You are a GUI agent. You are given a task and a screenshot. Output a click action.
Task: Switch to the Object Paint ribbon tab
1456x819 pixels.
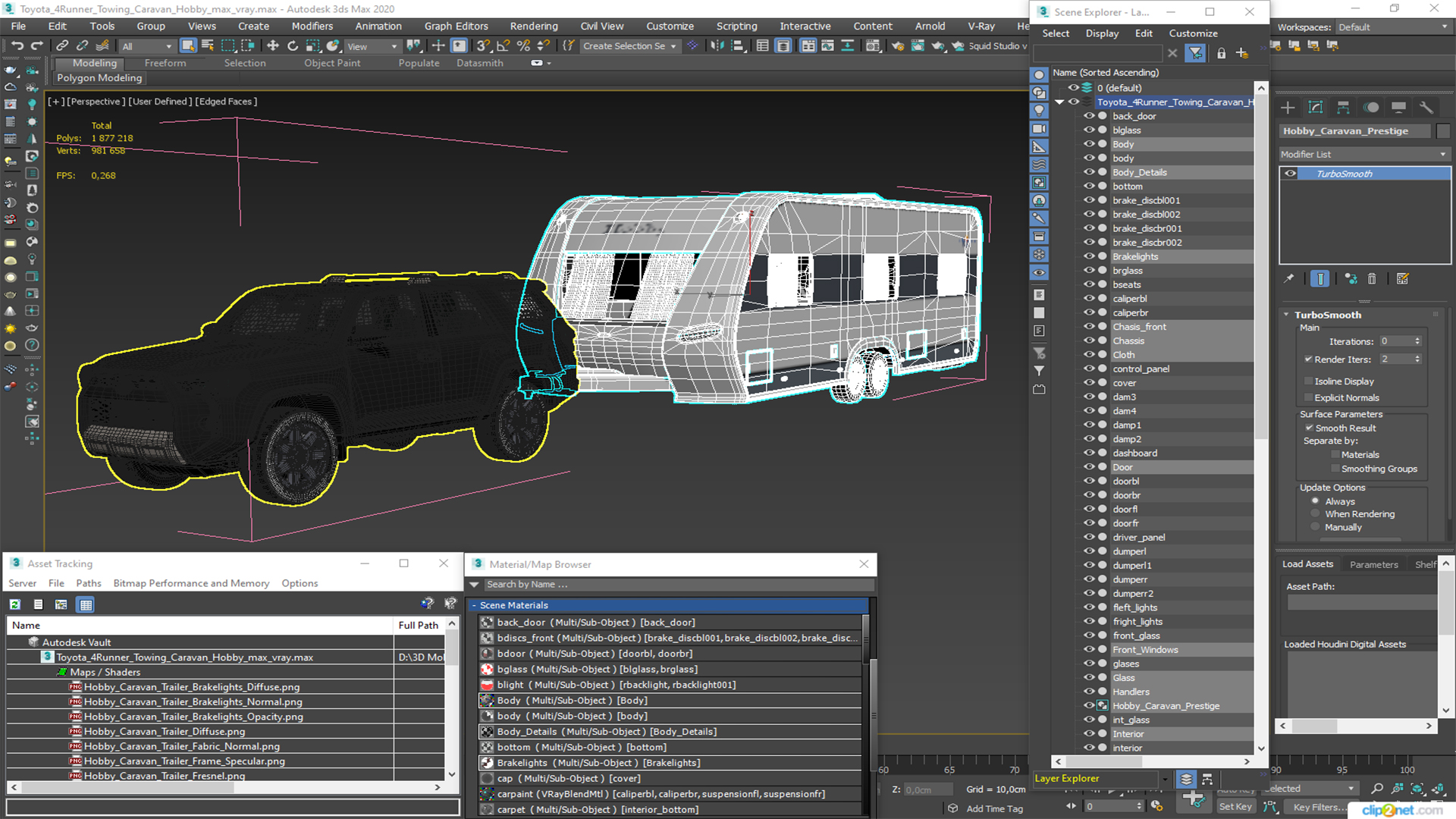click(x=332, y=63)
